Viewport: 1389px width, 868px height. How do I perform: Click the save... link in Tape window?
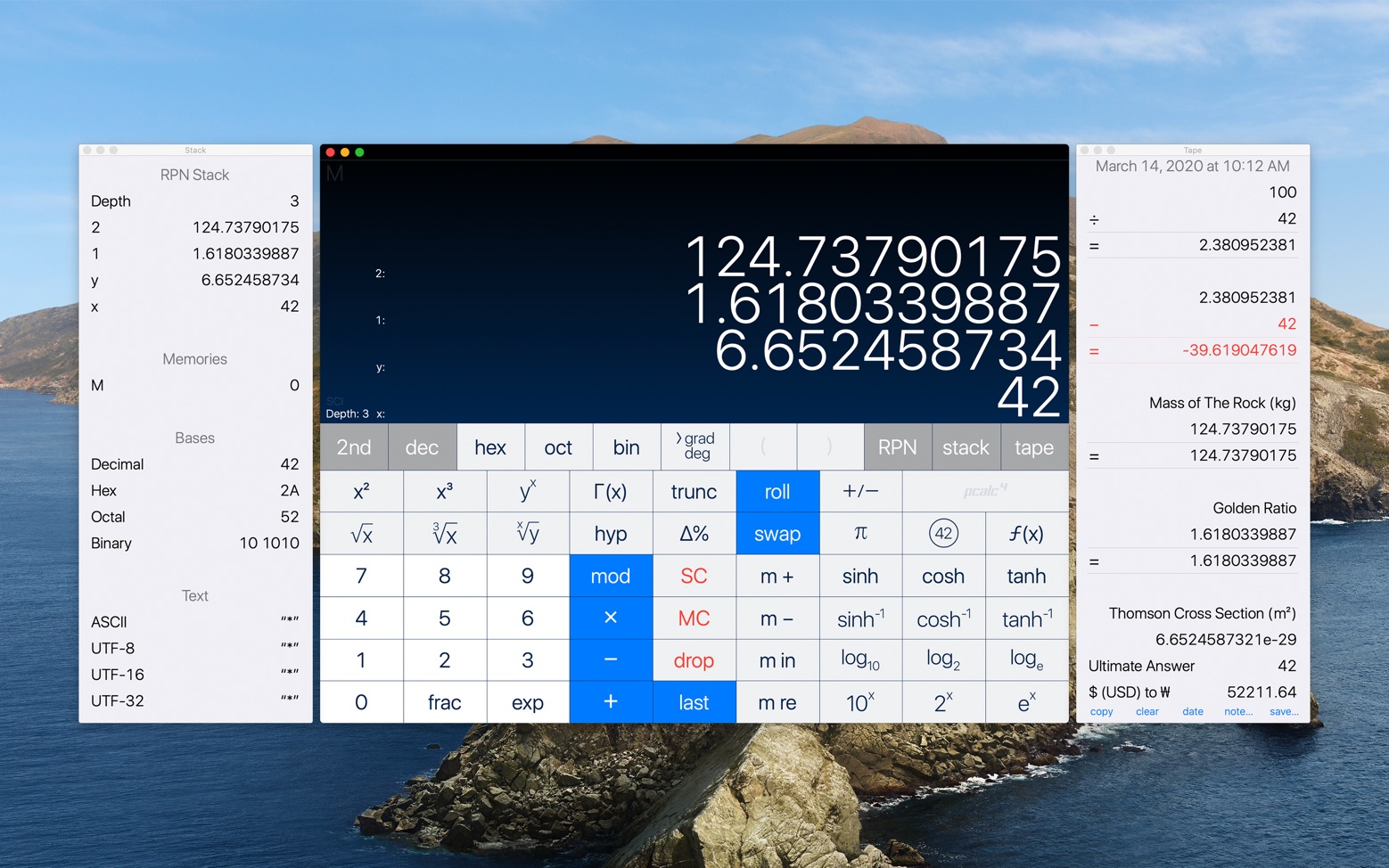[x=1284, y=711]
